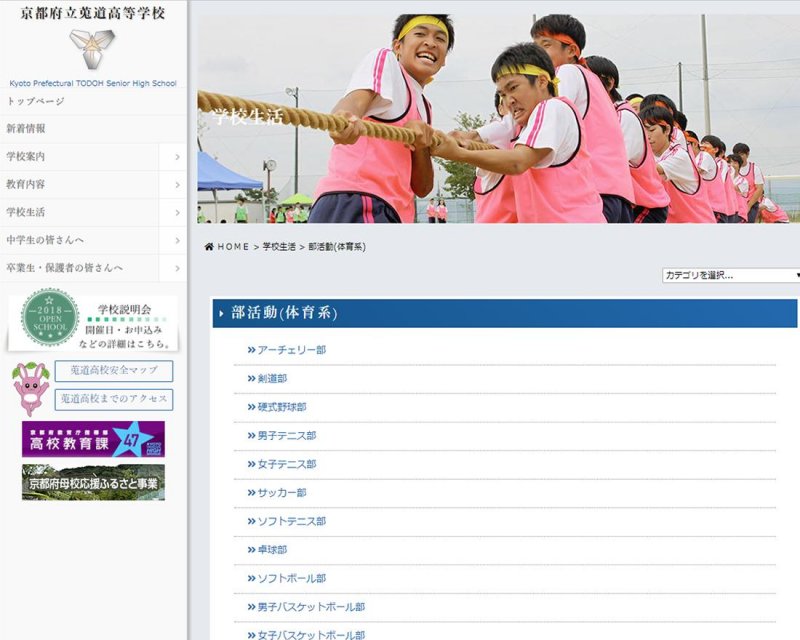Click 学校生活 in the breadcrumb trail
The image size is (800, 640).
click(x=279, y=247)
